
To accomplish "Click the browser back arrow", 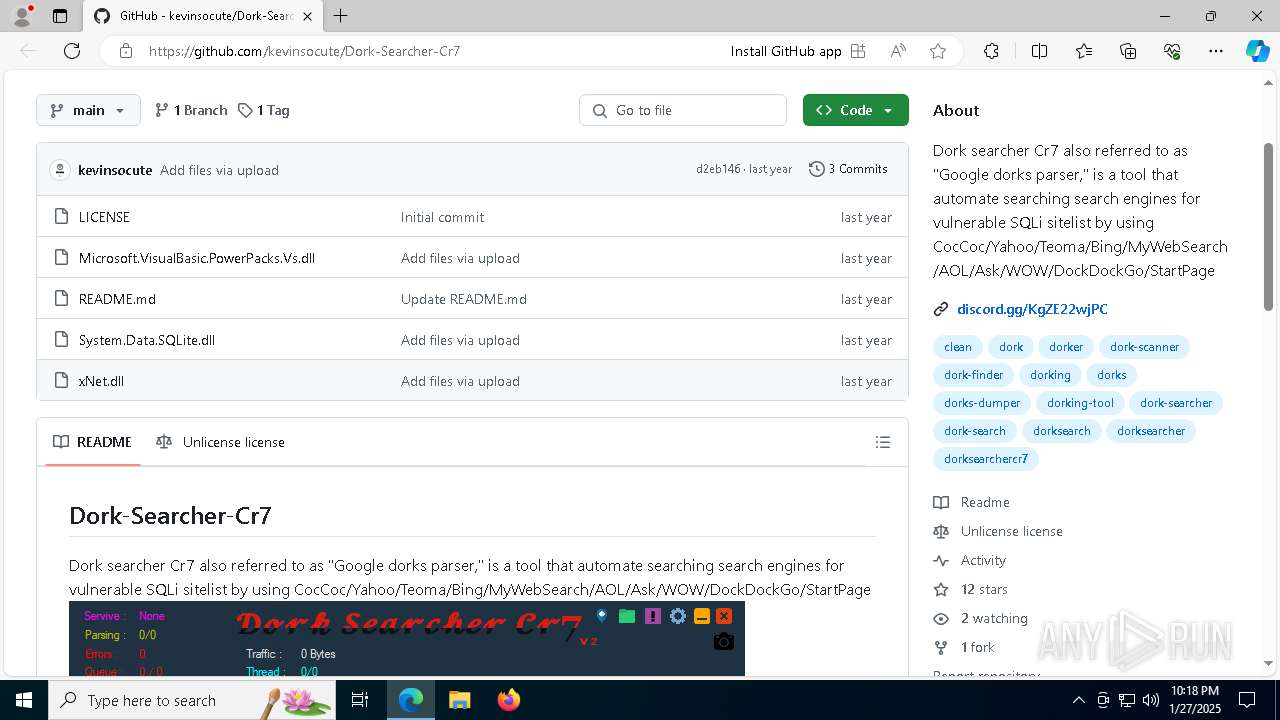I will click(28, 51).
